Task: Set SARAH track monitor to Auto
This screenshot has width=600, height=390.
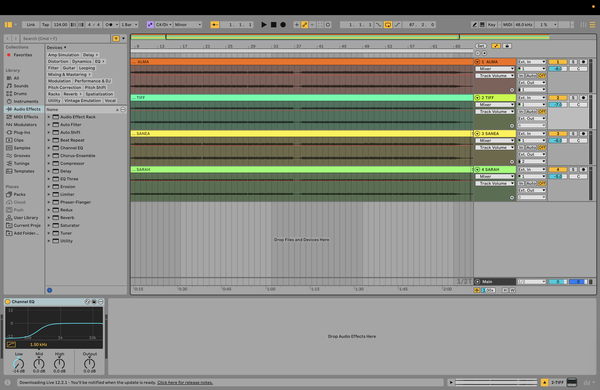Action: coord(531,183)
